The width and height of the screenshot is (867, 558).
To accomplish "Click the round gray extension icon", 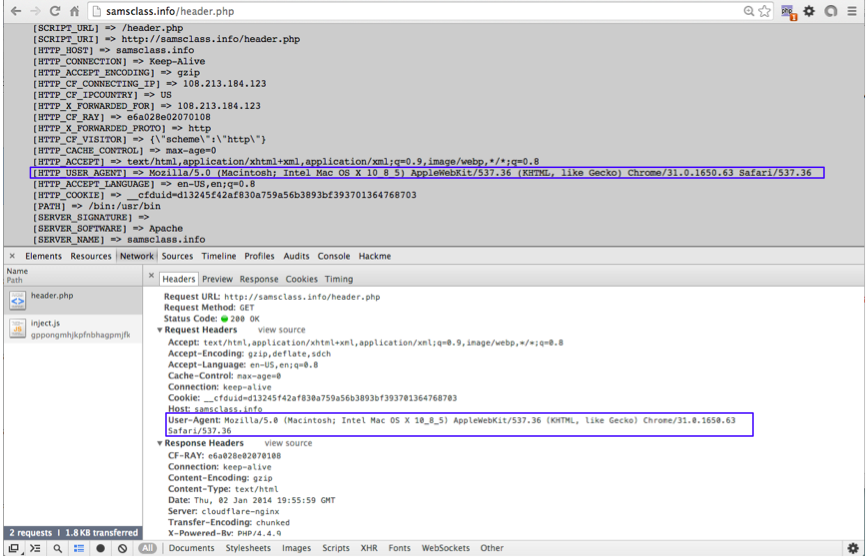I will point(831,11).
